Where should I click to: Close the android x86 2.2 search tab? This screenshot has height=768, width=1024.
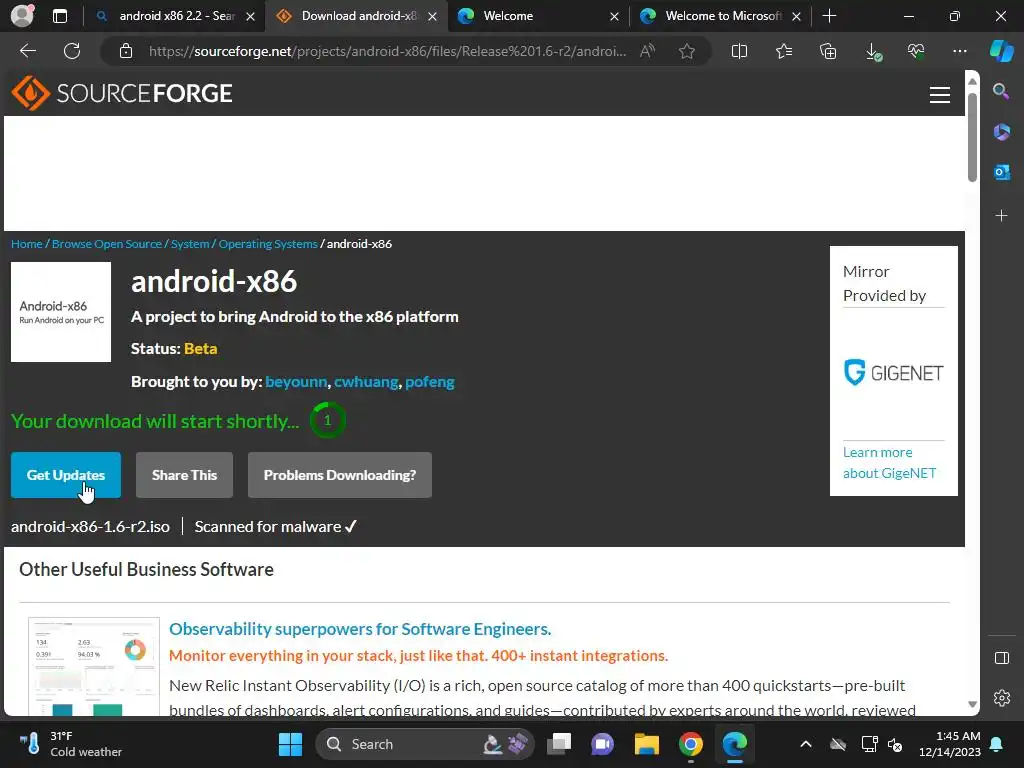pyautogui.click(x=250, y=16)
